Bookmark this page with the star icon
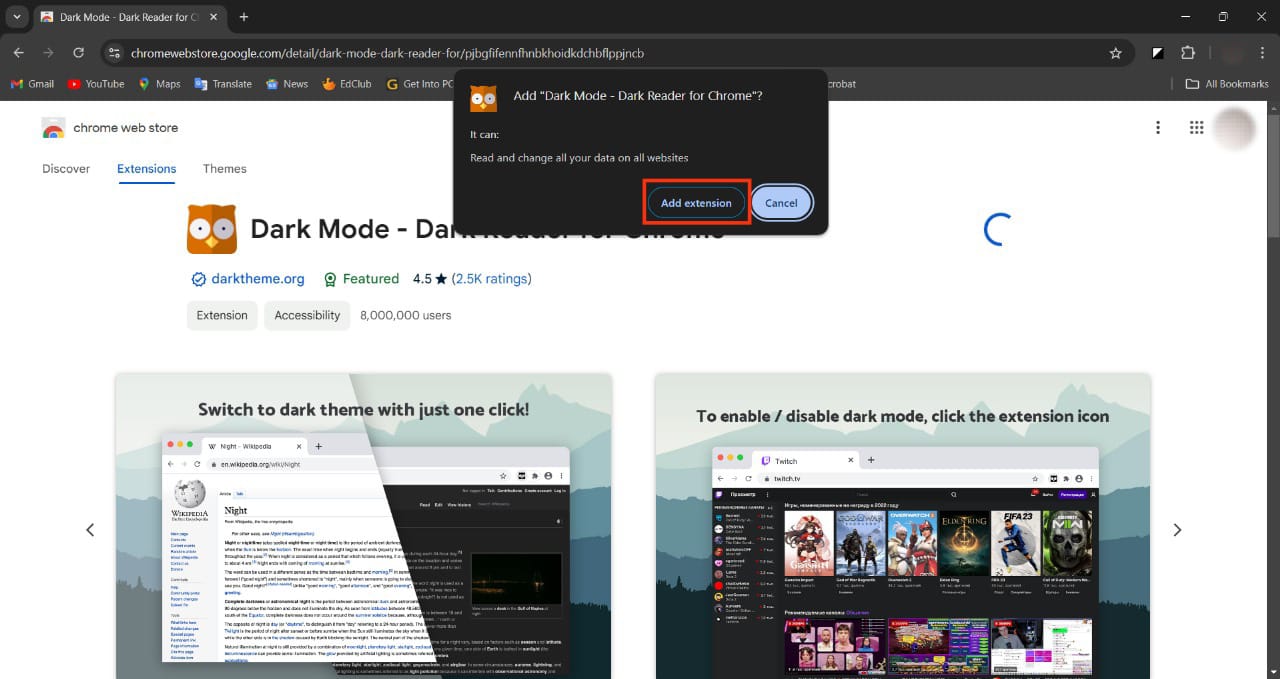 point(1116,53)
